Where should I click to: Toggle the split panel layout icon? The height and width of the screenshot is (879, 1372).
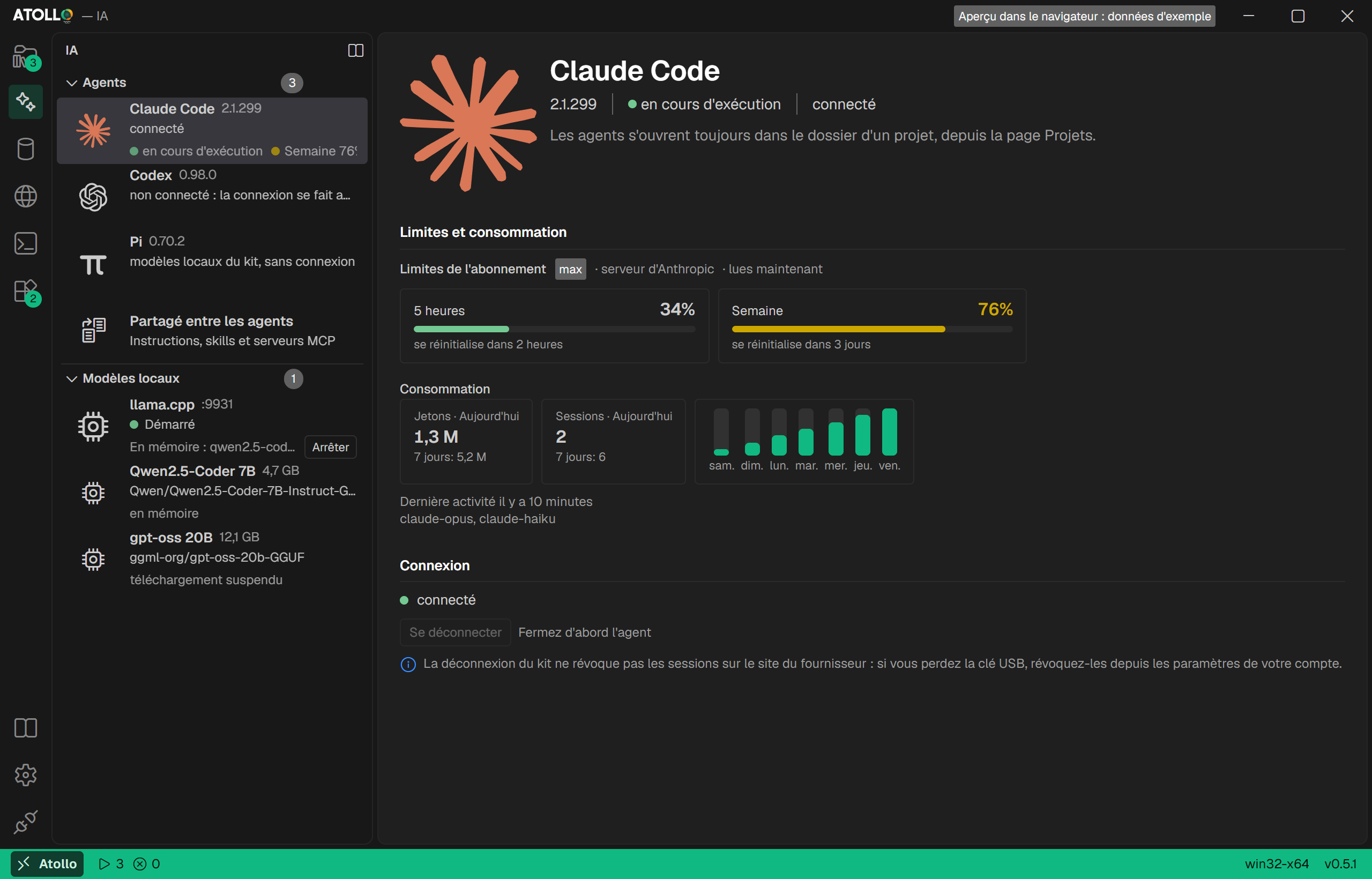pyautogui.click(x=355, y=51)
